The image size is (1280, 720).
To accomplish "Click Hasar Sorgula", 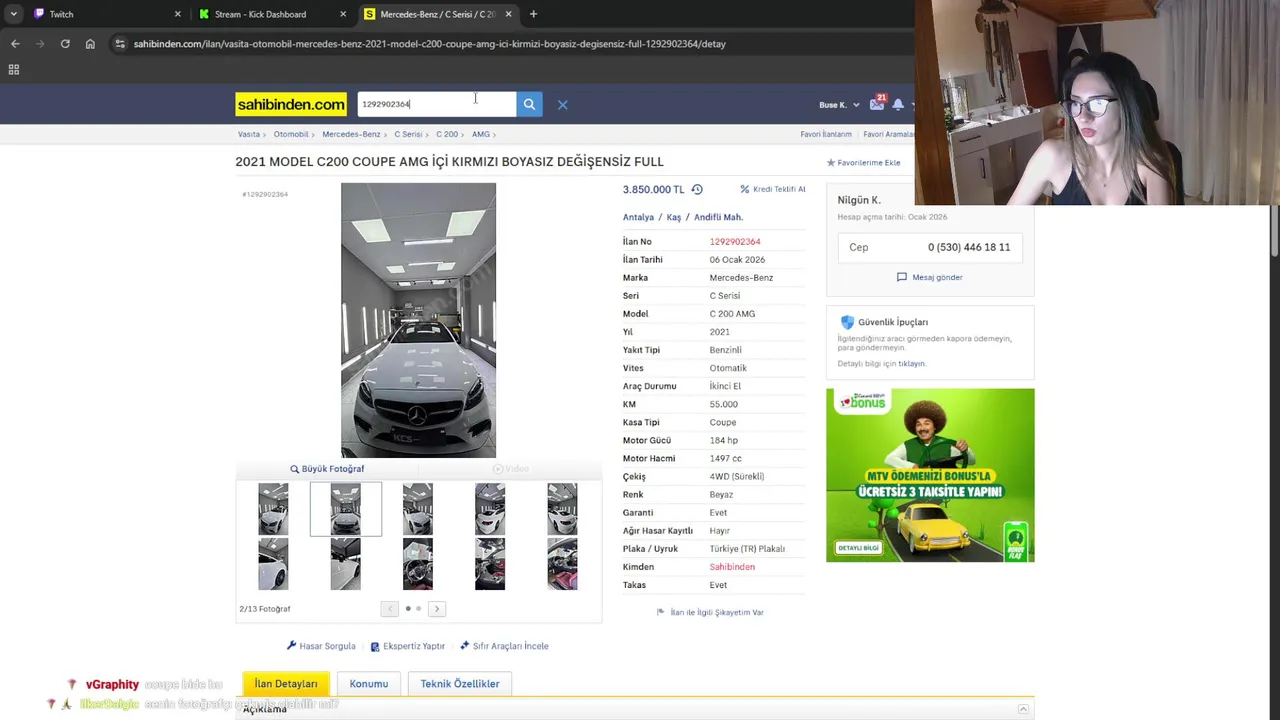I will pos(321,646).
